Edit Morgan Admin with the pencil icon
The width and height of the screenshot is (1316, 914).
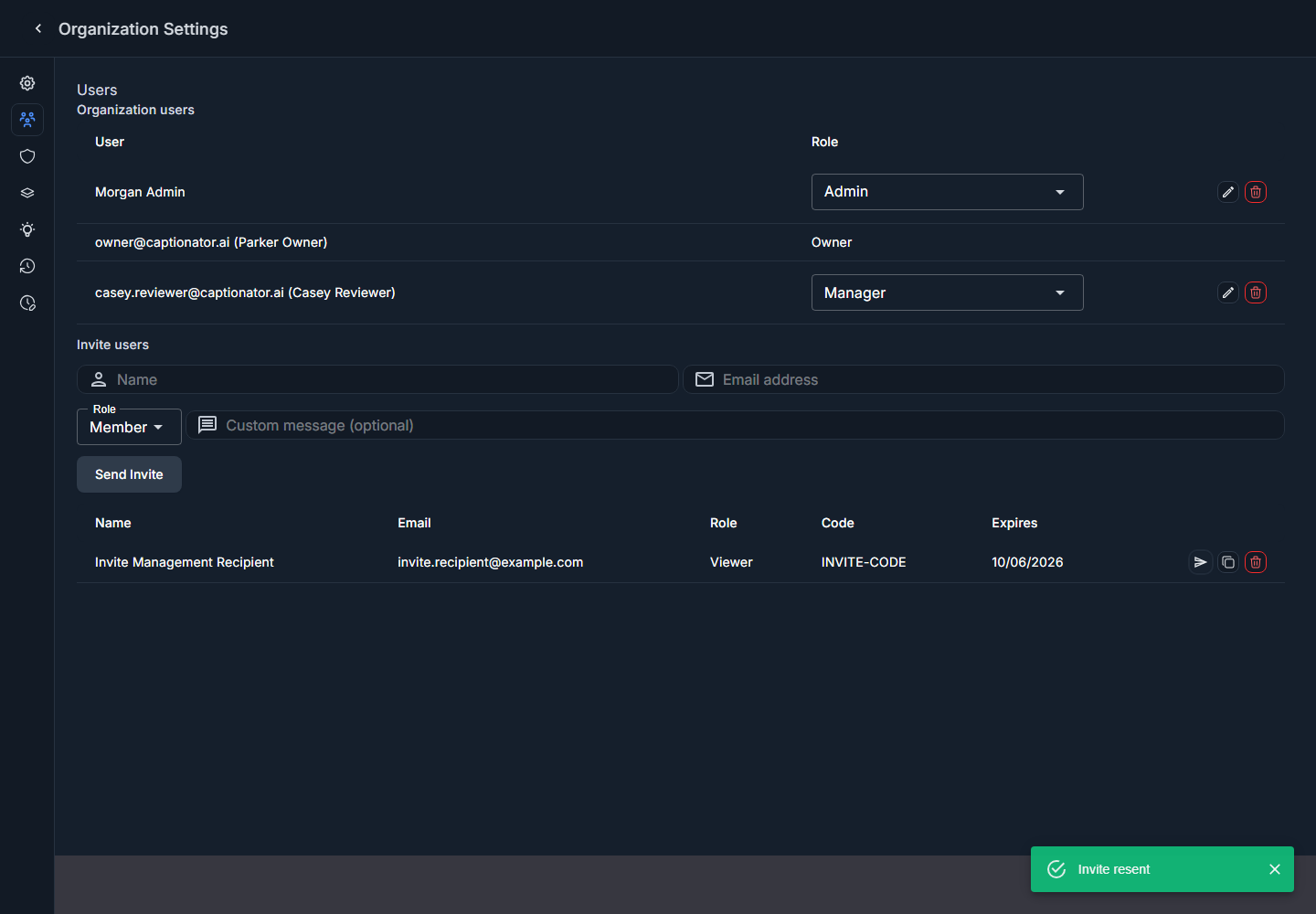[x=1228, y=192]
